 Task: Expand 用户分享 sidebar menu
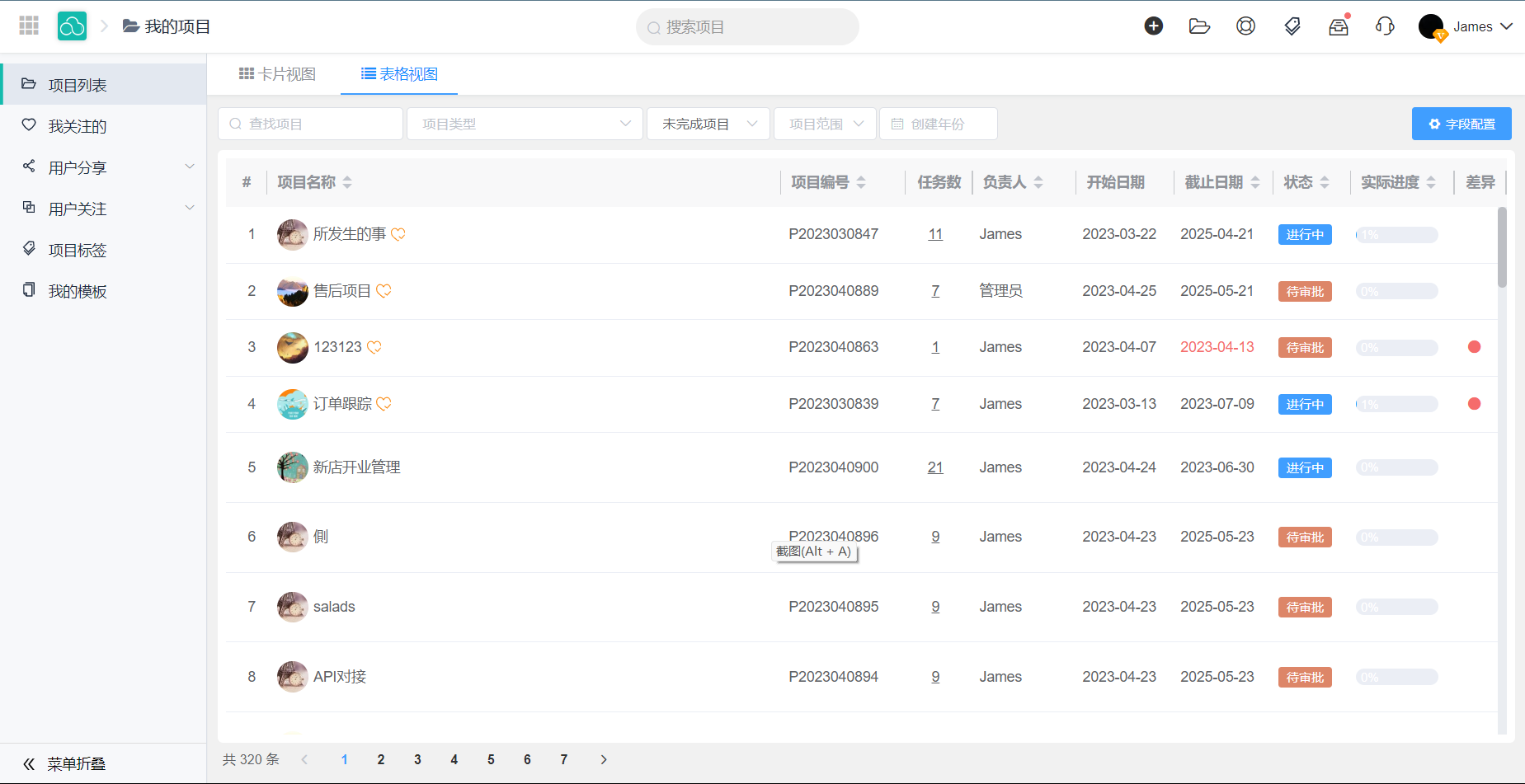click(x=104, y=167)
